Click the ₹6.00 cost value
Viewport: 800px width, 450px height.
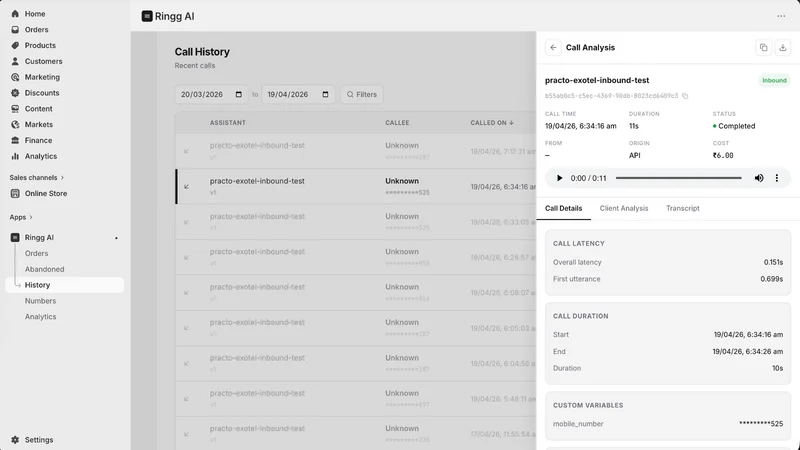pyautogui.click(x=723, y=156)
